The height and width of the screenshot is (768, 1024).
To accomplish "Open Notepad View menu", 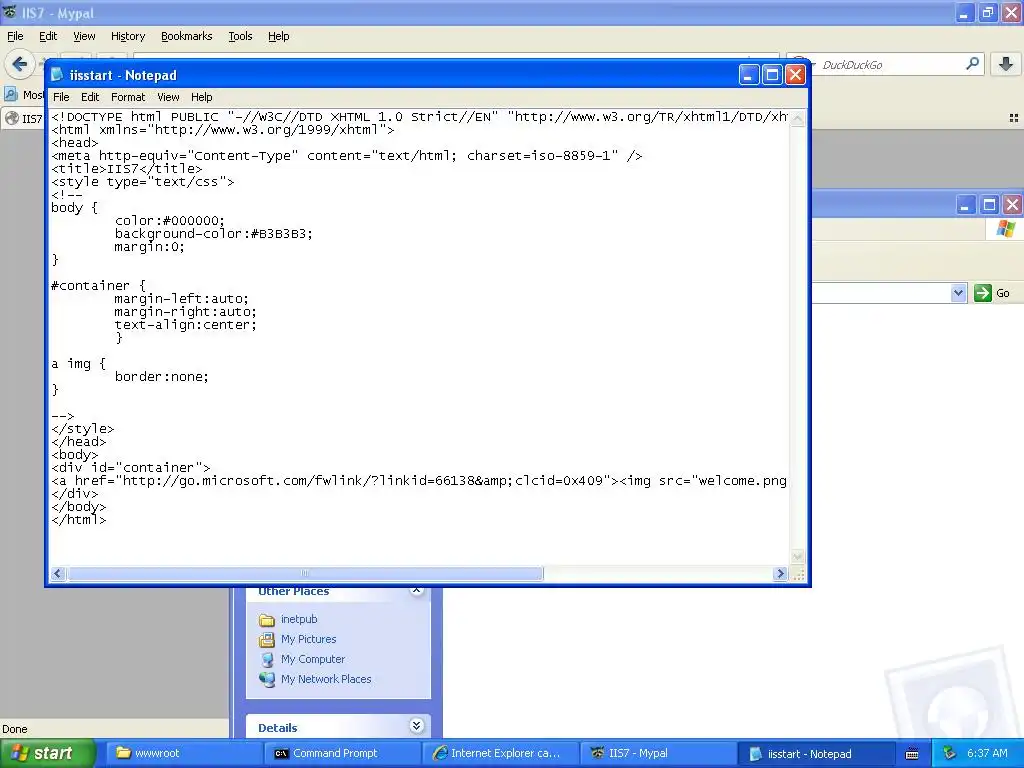I will [168, 97].
